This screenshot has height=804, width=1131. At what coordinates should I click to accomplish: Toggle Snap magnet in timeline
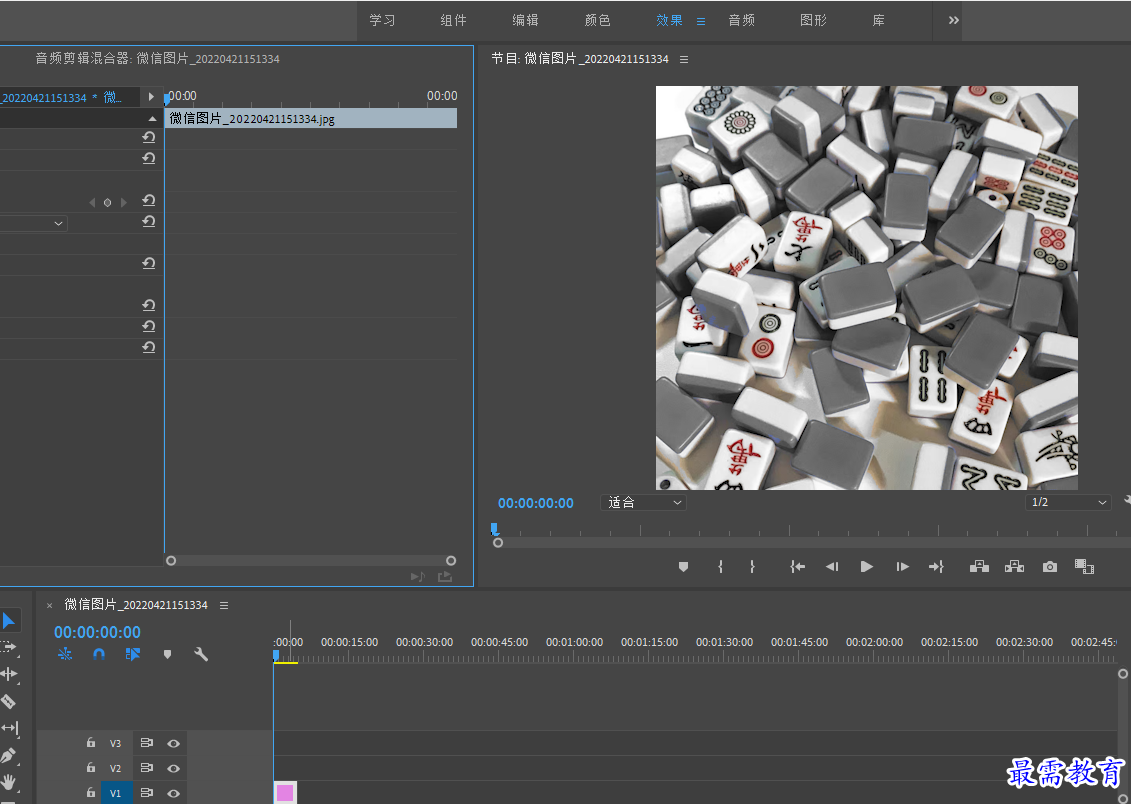coord(99,654)
